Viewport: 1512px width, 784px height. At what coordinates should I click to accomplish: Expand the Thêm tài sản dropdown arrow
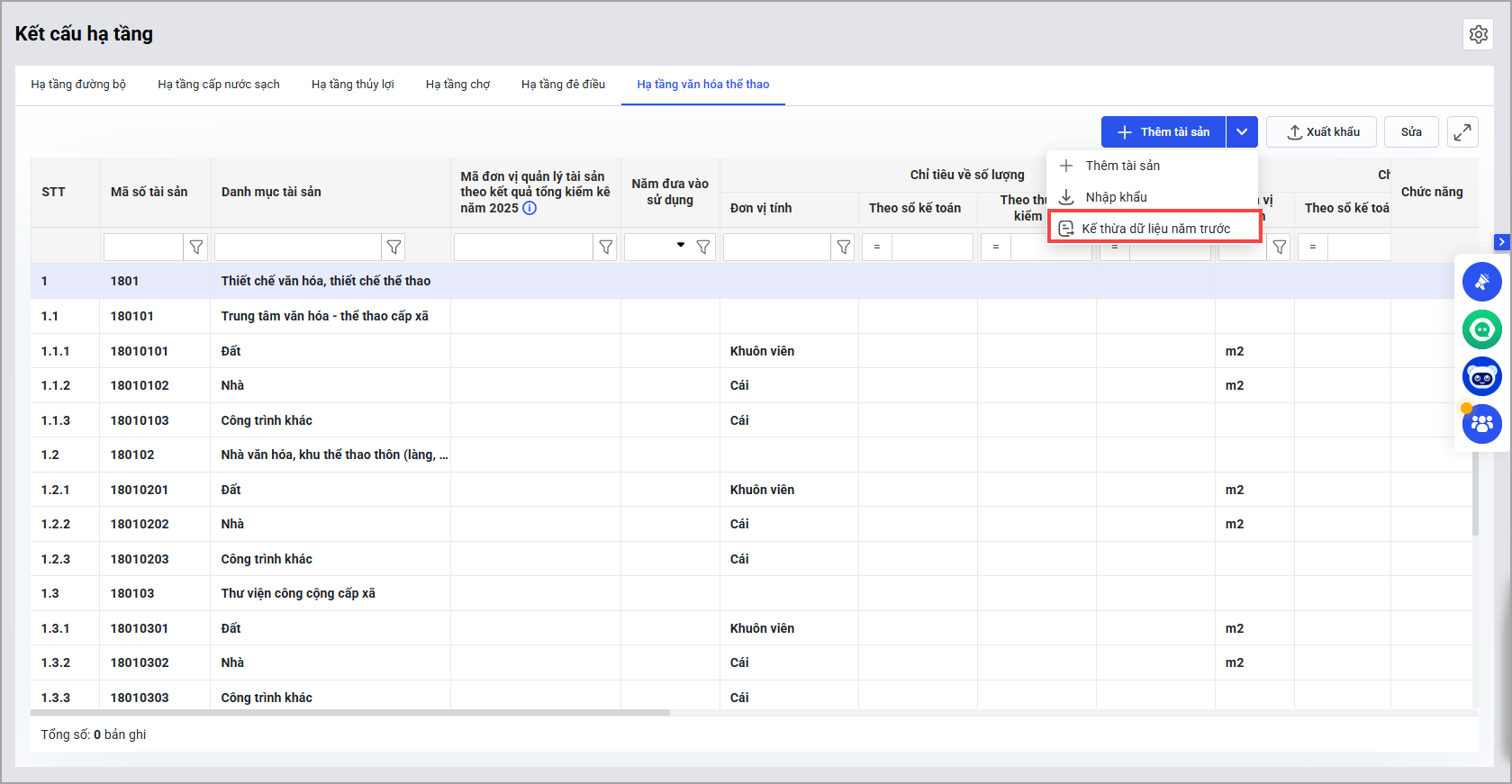(x=1242, y=132)
